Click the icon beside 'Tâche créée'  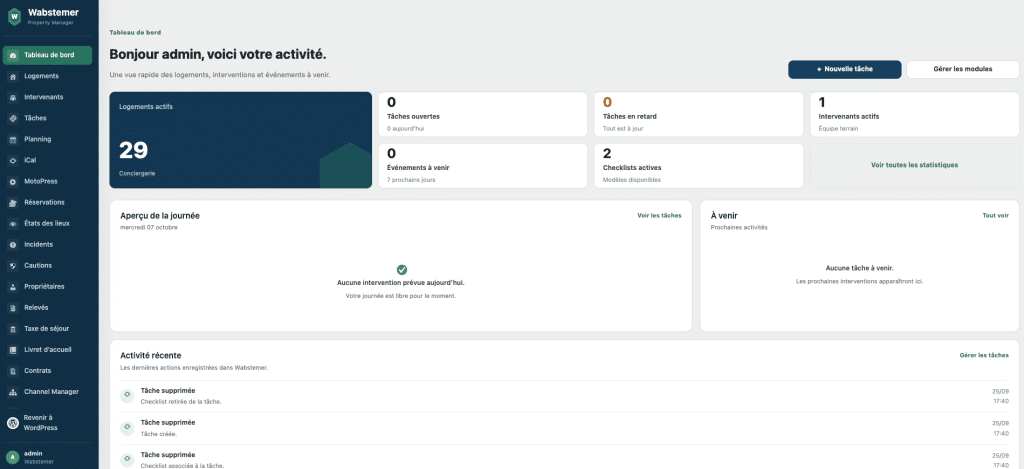tap(127, 428)
